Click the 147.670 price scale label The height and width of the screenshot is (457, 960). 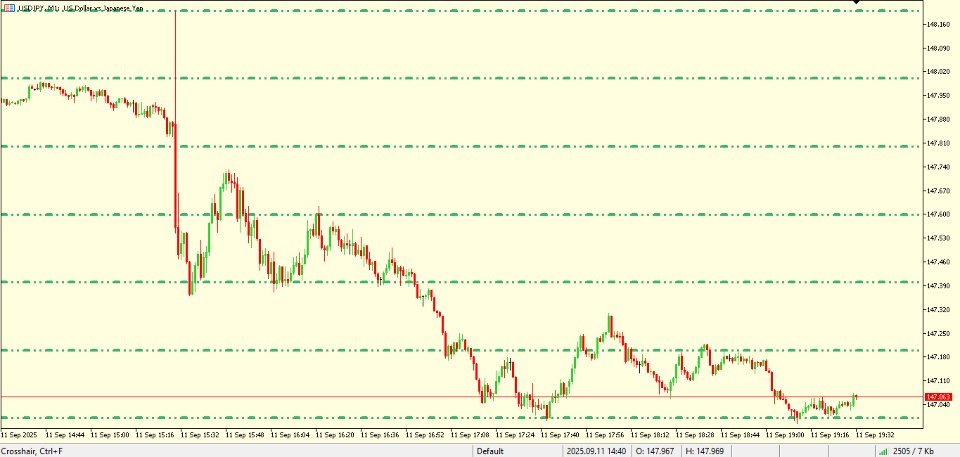tap(939, 191)
